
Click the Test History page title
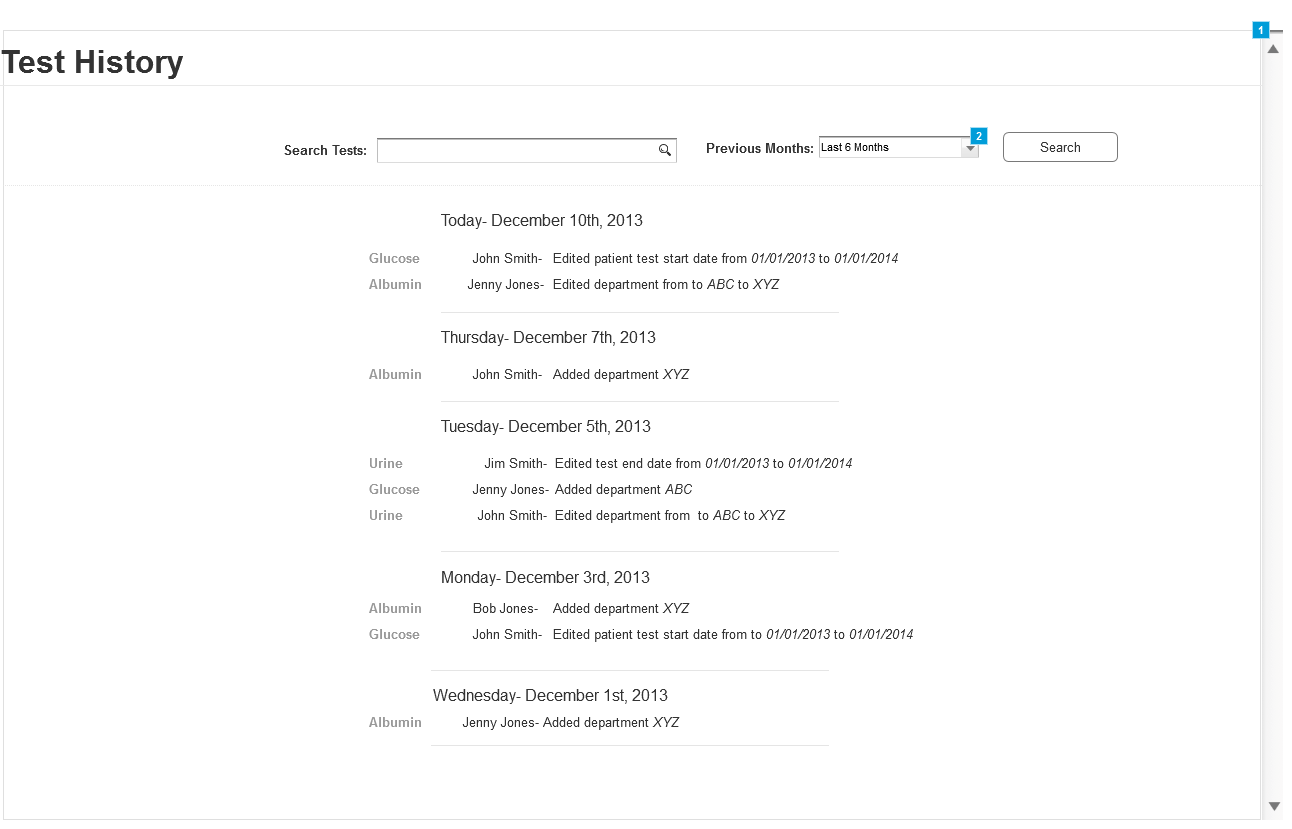point(91,62)
